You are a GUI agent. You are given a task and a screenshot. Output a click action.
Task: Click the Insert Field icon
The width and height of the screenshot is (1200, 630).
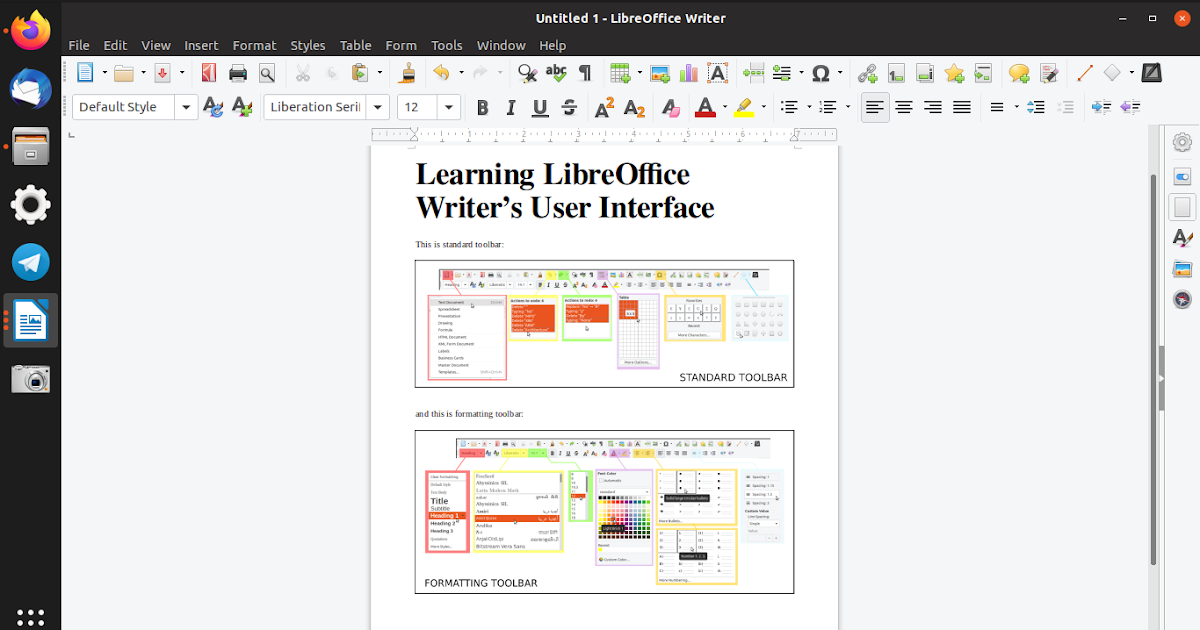click(x=782, y=73)
